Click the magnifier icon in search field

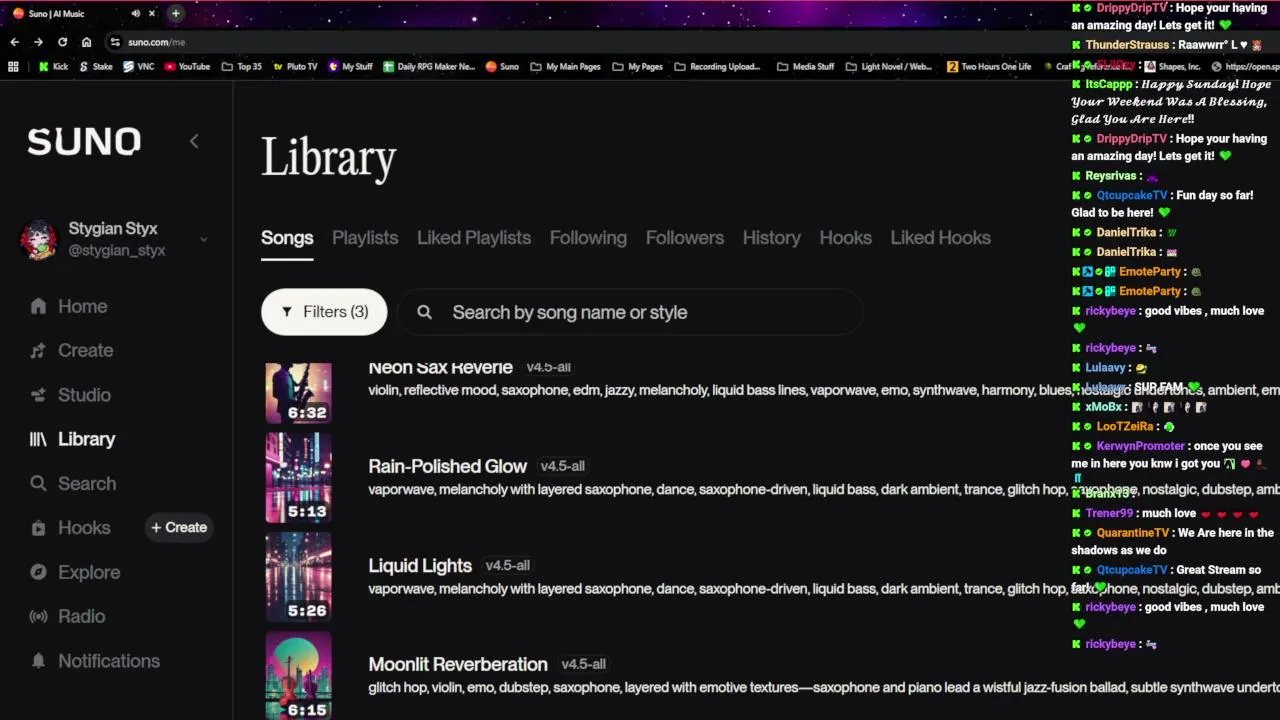click(424, 312)
